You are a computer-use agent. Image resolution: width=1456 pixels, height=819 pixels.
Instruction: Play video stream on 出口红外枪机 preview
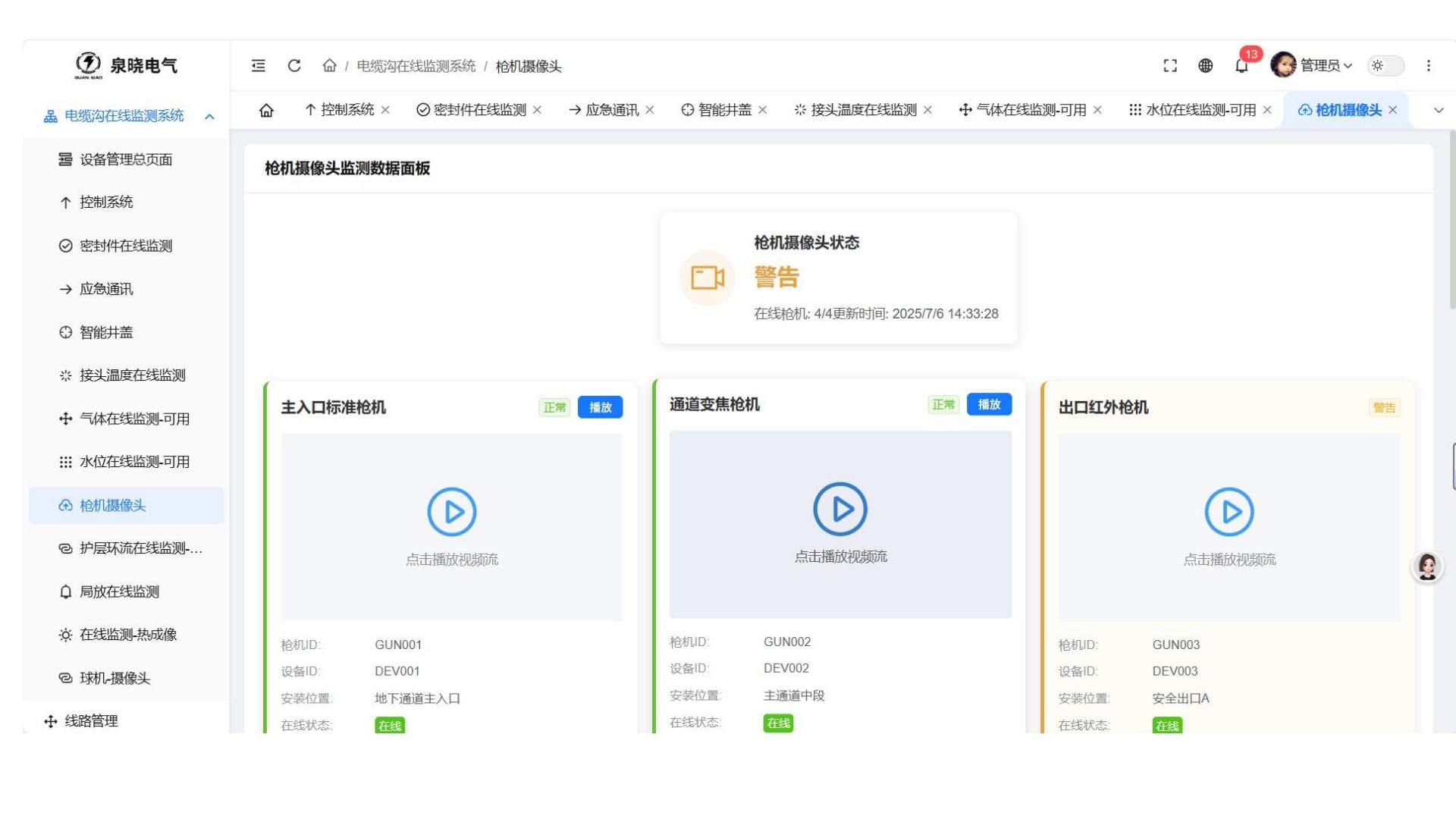pos(1229,512)
